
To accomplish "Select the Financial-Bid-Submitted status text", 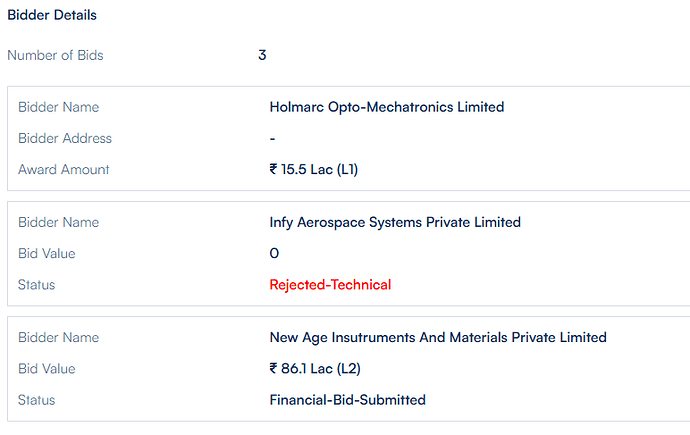I will point(348,400).
